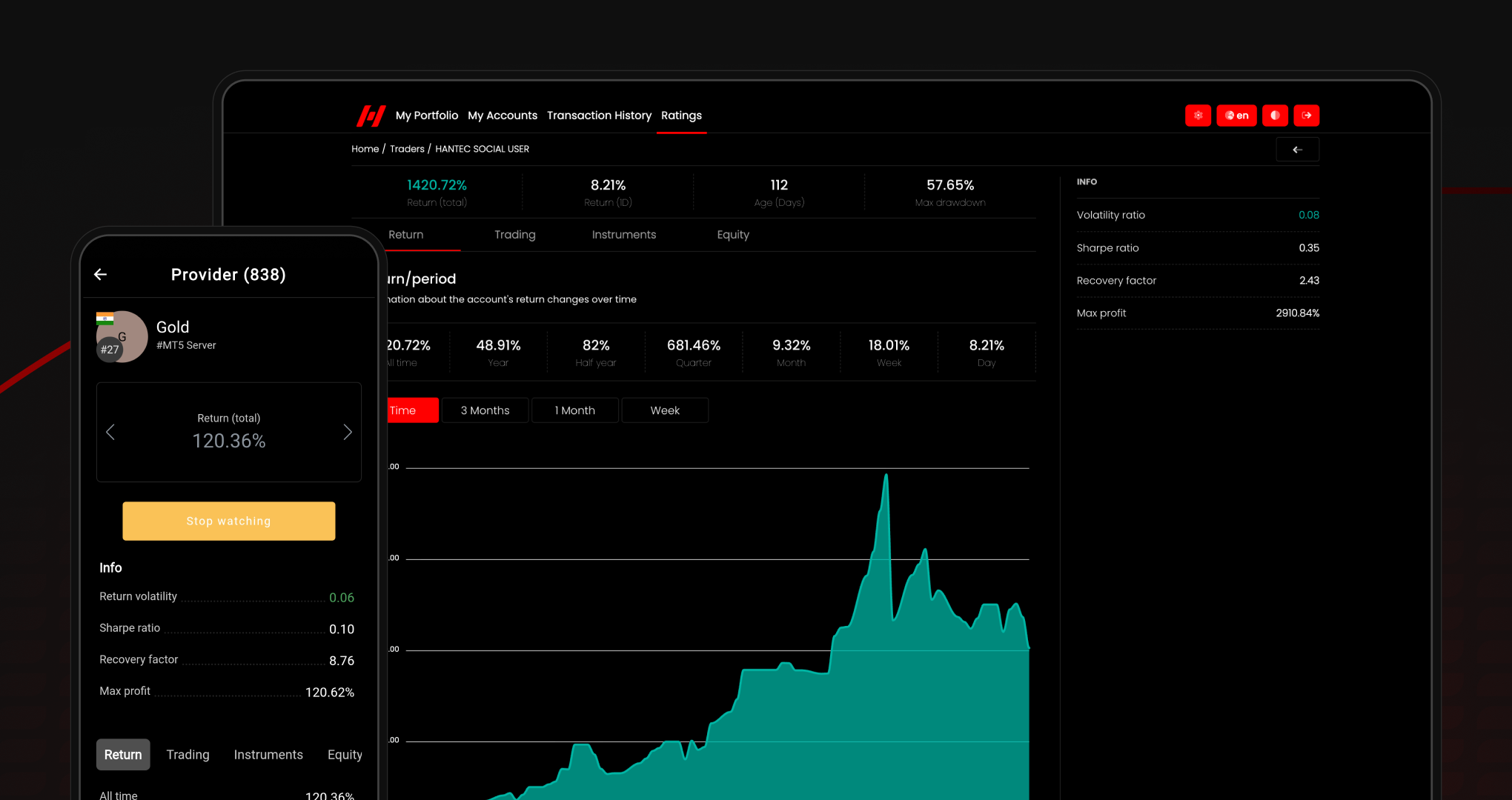Open Transaction History in the navbar
The width and height of the screenshot is (1512, 800).
600,116
